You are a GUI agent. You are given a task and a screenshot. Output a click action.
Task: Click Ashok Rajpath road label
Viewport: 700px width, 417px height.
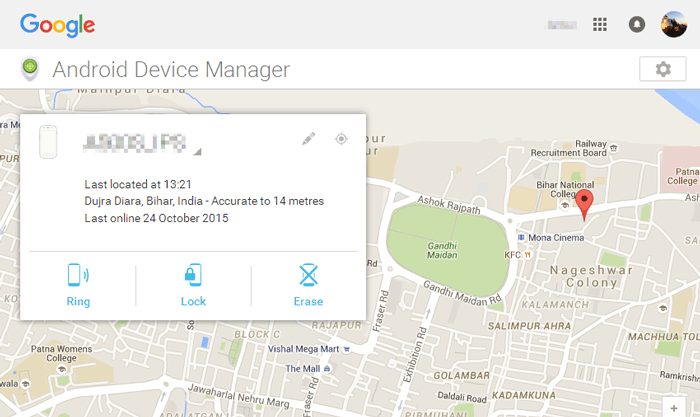(449, 205)
